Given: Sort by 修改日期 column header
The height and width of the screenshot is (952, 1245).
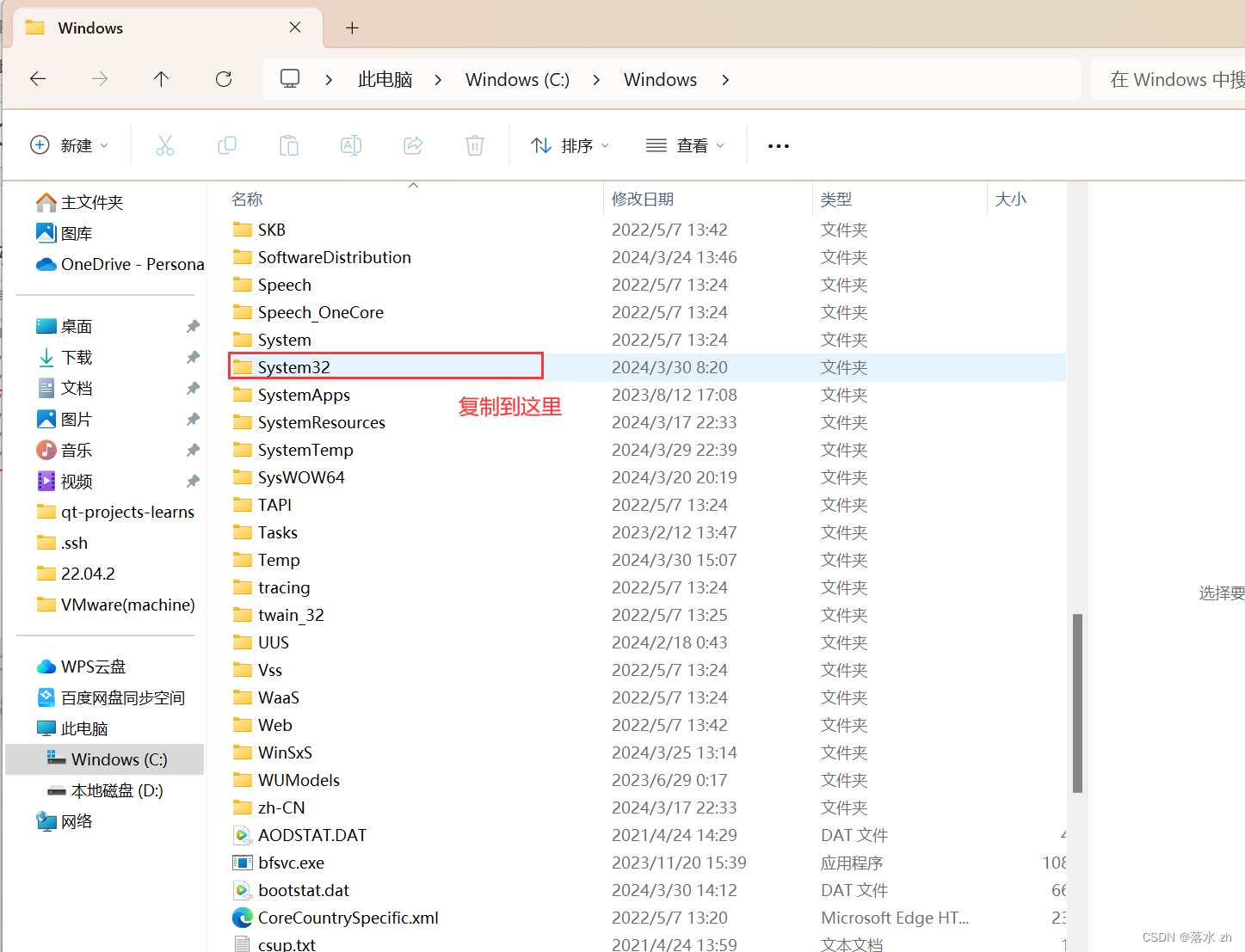Looking at the screenshot, I should point(643,199).
